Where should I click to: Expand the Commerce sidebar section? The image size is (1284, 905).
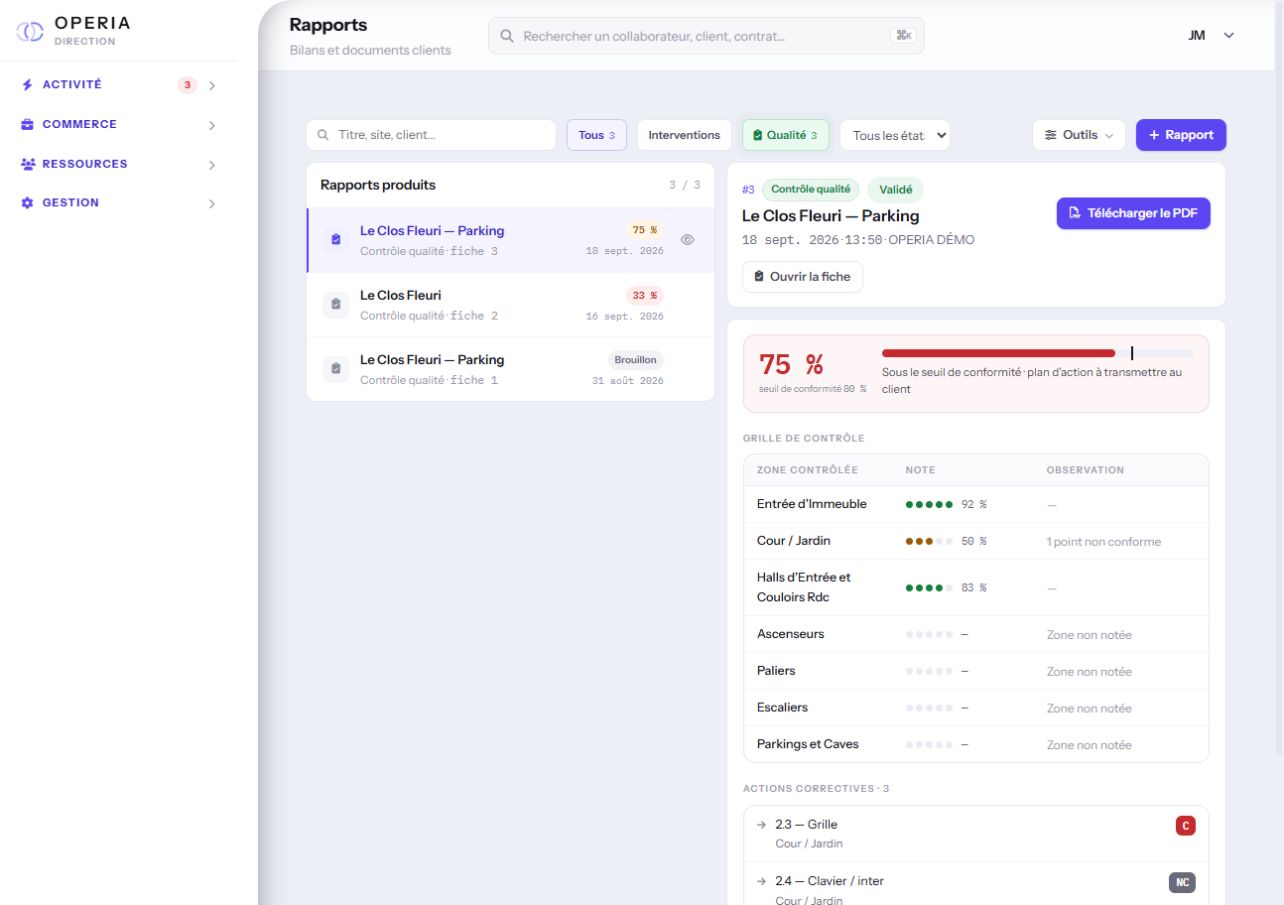(x=212, y=125)
